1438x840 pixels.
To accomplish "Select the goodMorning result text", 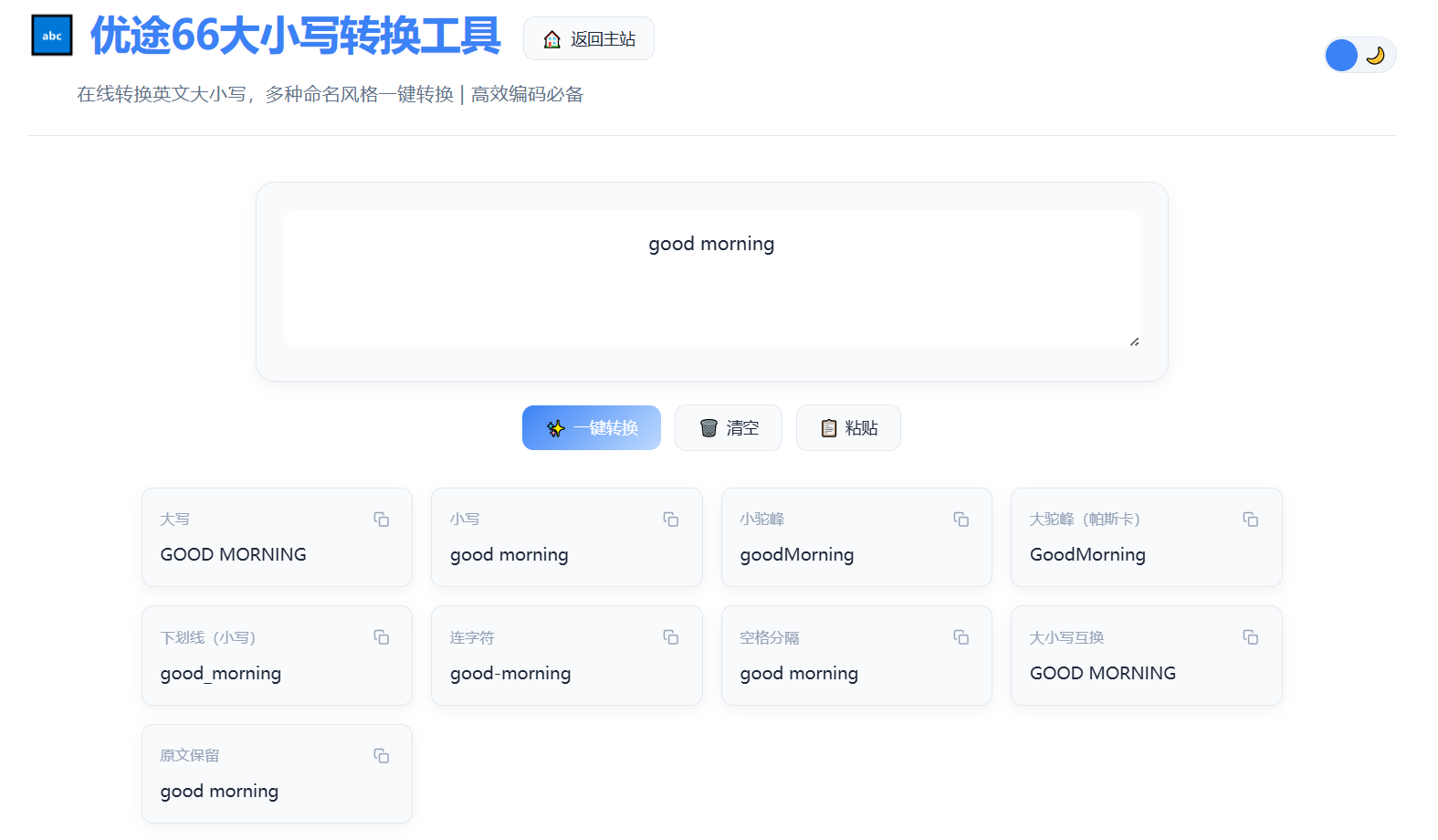I will pos(797,554).
